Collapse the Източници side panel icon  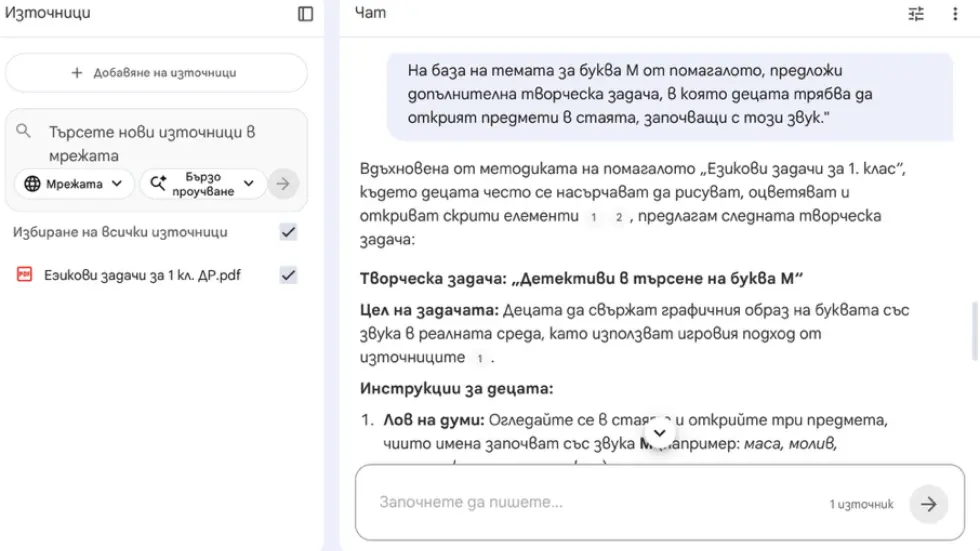pos(306,14)
